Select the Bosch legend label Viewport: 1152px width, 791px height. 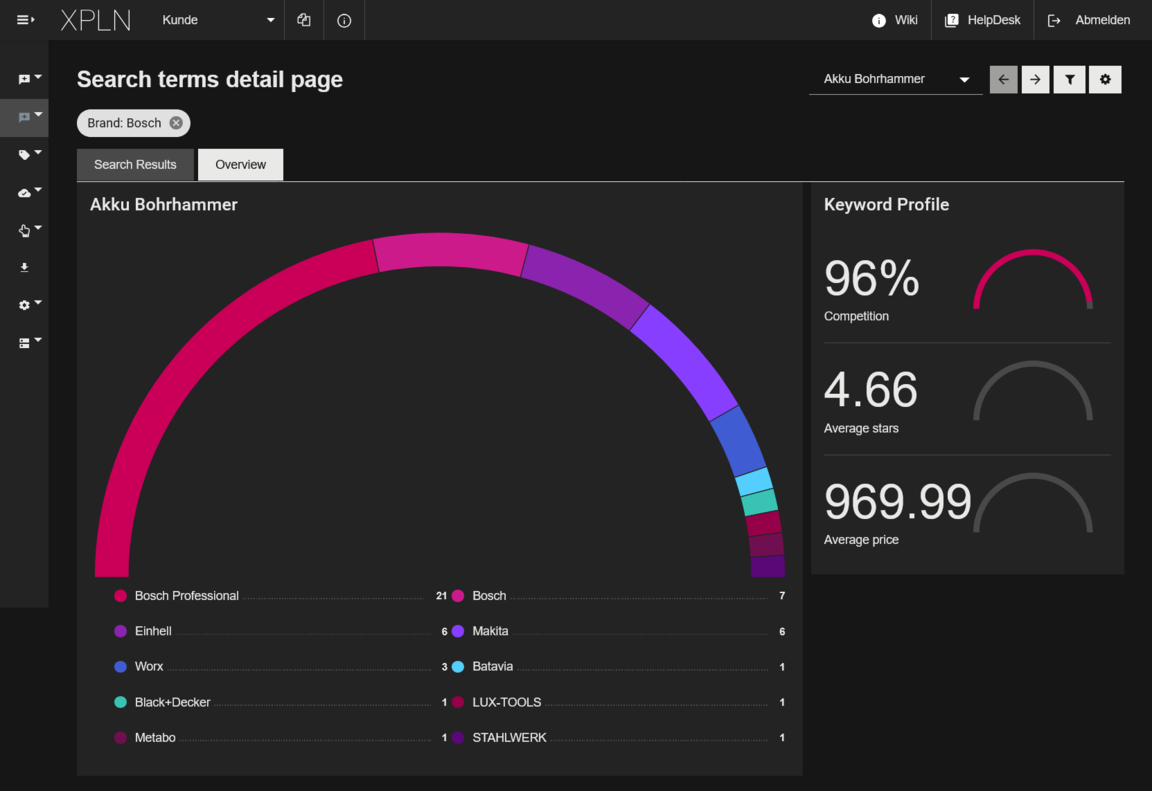pyautogui.click(x=489, y=596)
